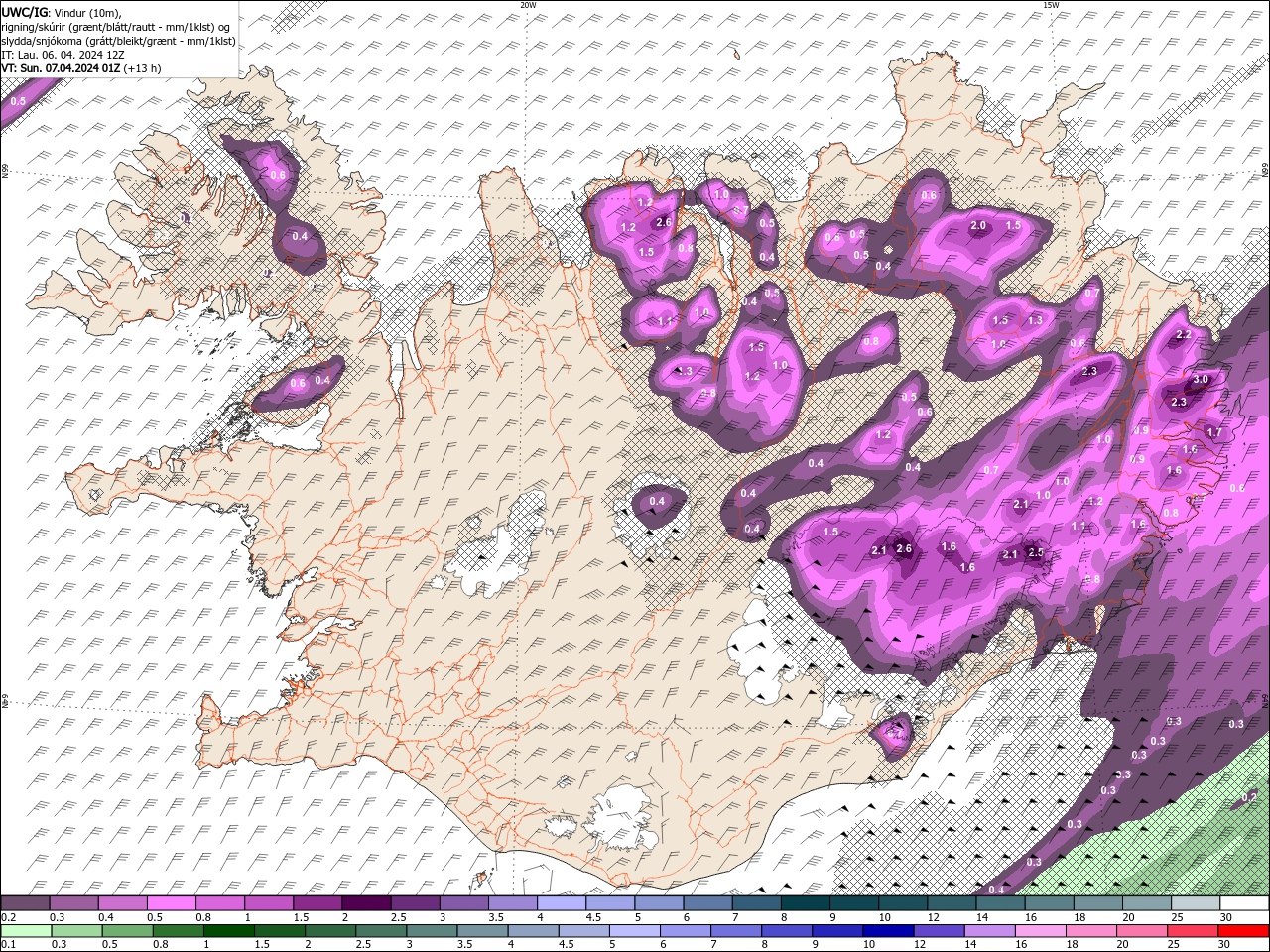Select white snow swatch above 30

1244,903
